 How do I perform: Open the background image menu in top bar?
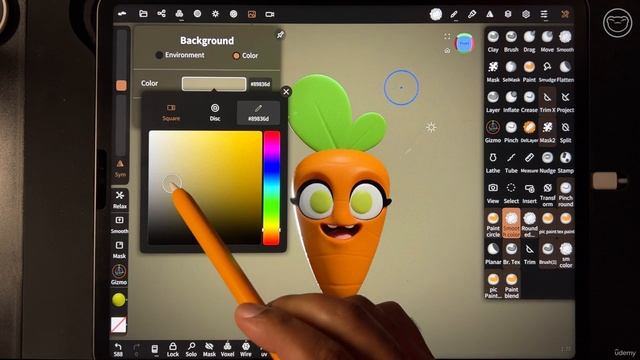(x=252, y=14)
